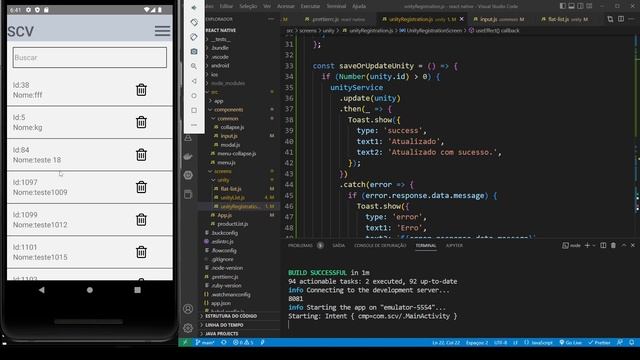Delete the item named teste1012
This screenshot has width=640, height=360.
[x=141, y=220]
